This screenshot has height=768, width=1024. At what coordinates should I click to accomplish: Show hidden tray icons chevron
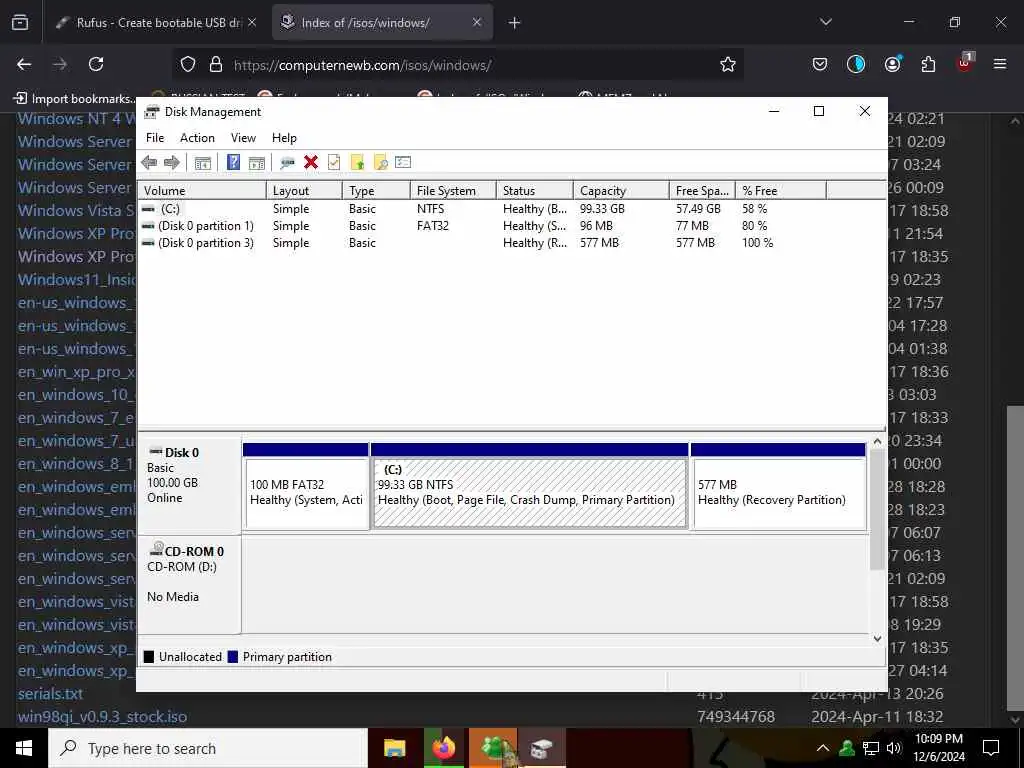tap(823, 748)
